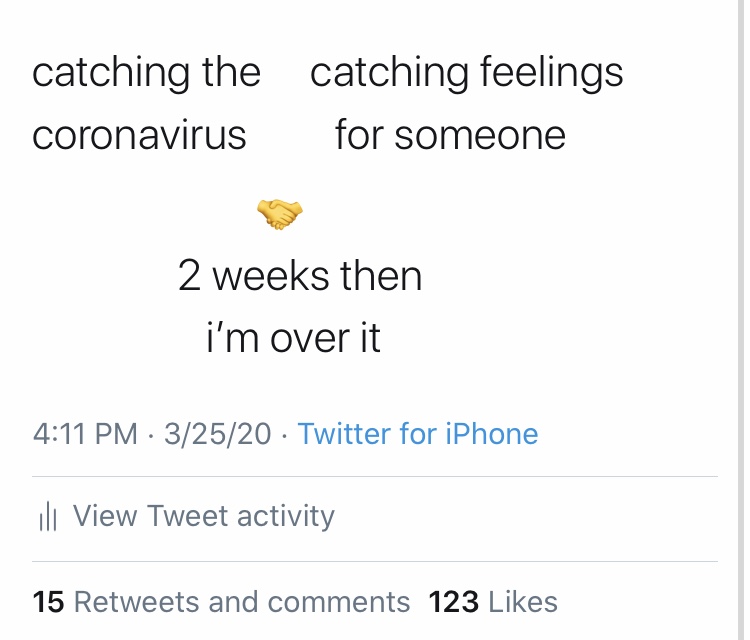Tap the "for someone" text
Image resolution: width=750 pixels, height=640 pixels.
point(450,135)
